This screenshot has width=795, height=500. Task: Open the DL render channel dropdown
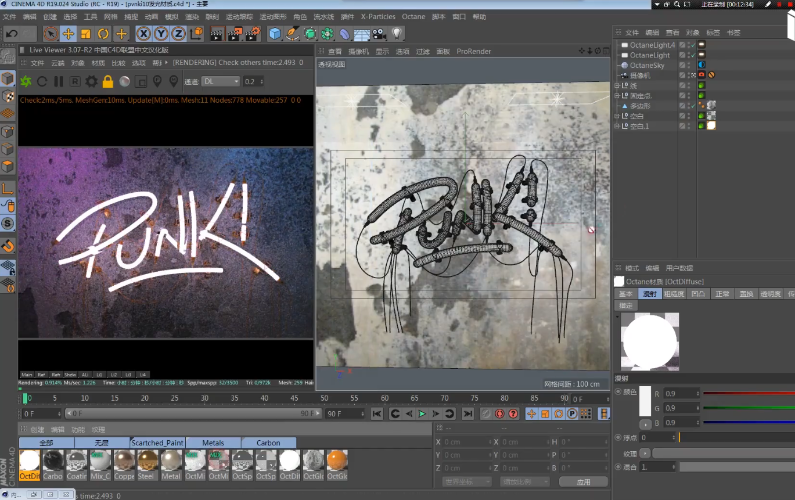pos(220,81)
